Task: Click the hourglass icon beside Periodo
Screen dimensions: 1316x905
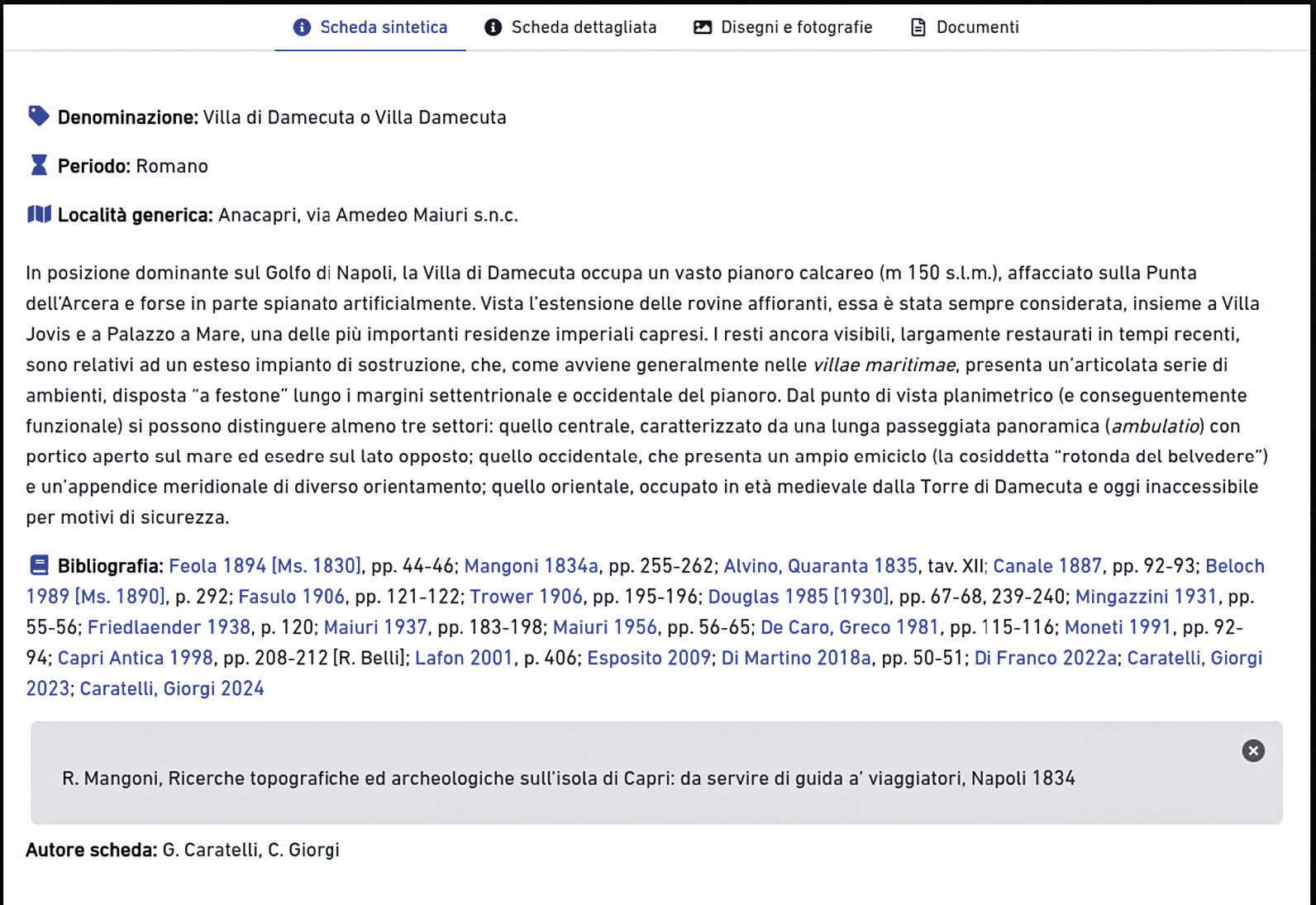Action: 38,165
